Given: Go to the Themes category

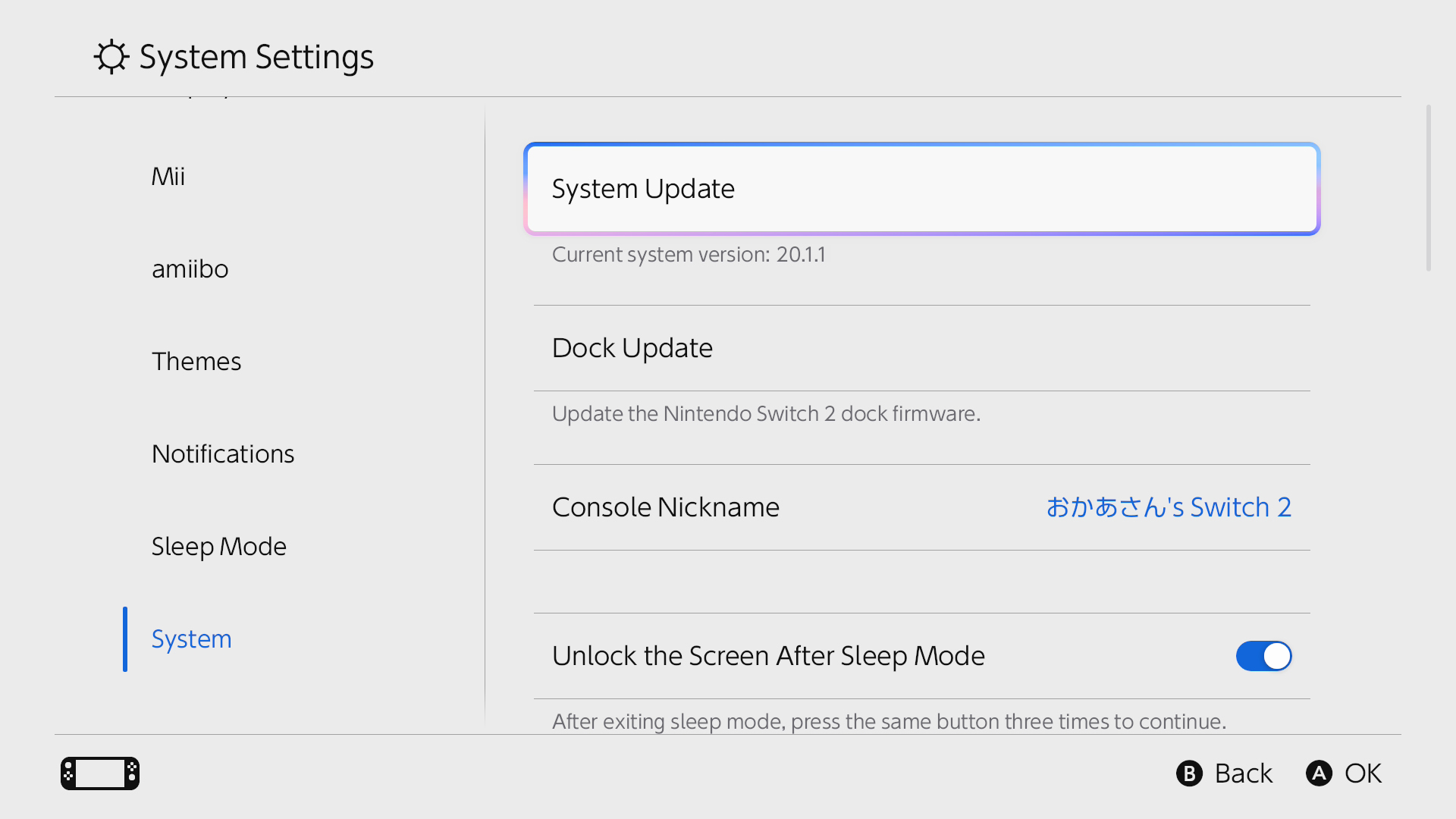Looking at the screenshot, I should (x=196, y=362).
